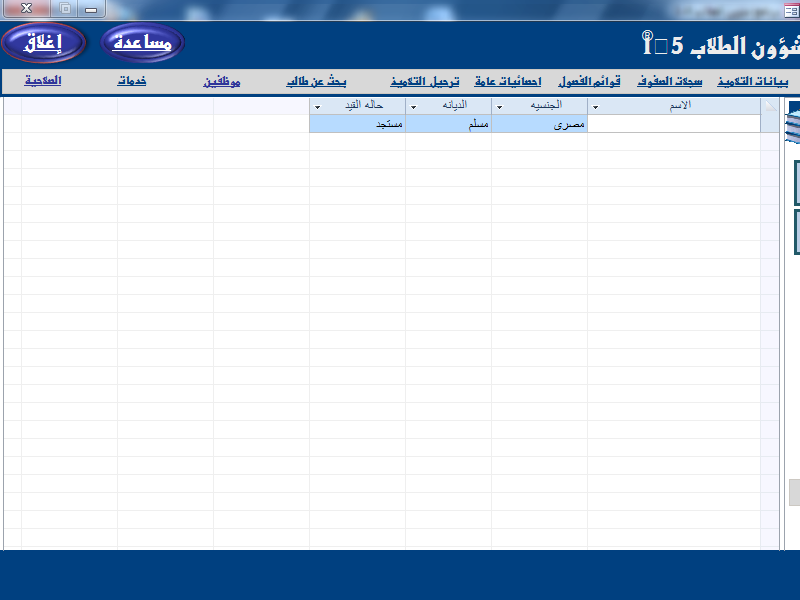Viewport: 800px width, 600px height.
Task: Select the مستجد enrollment status cell
Action: pos(357,125)
